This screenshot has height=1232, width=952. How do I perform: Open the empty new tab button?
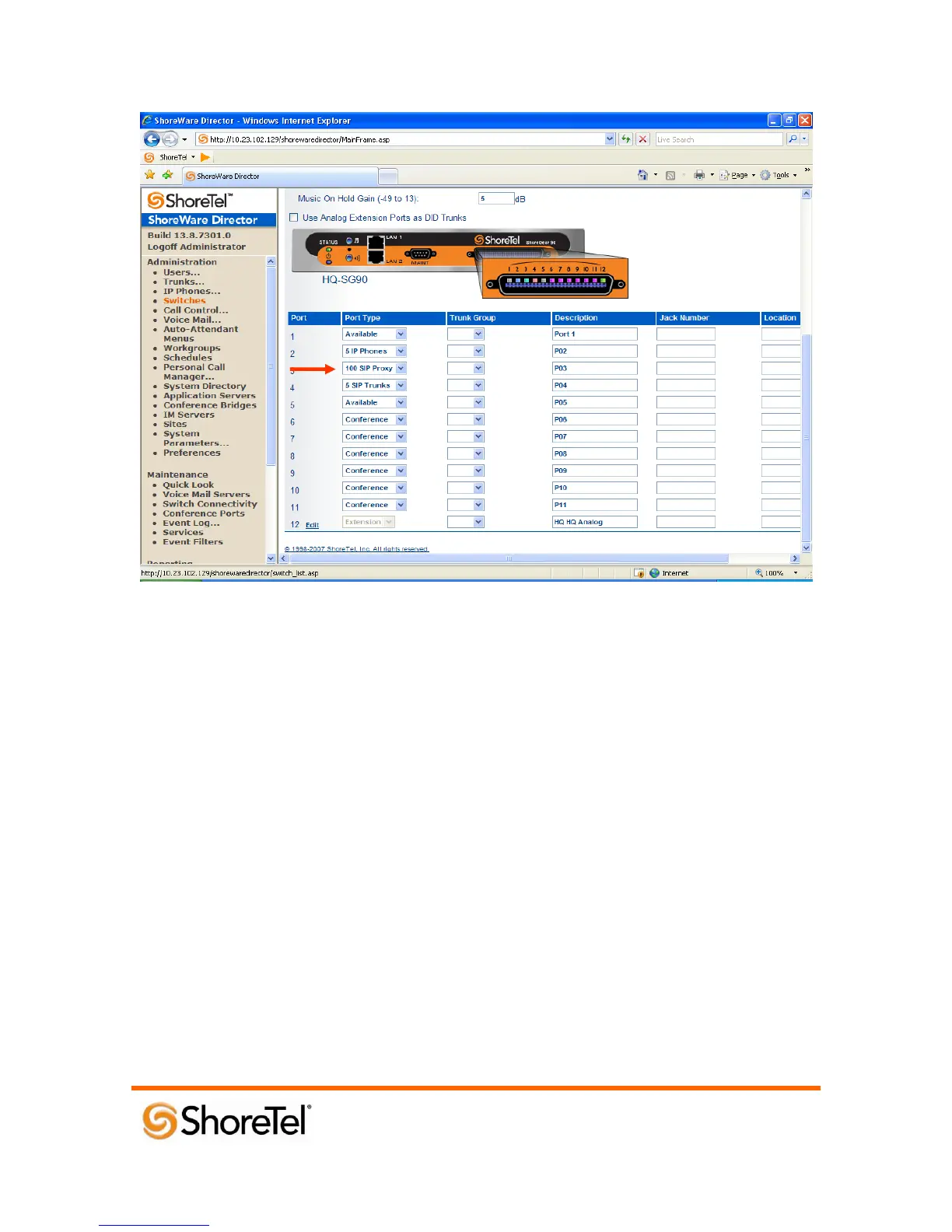(388, 176)
